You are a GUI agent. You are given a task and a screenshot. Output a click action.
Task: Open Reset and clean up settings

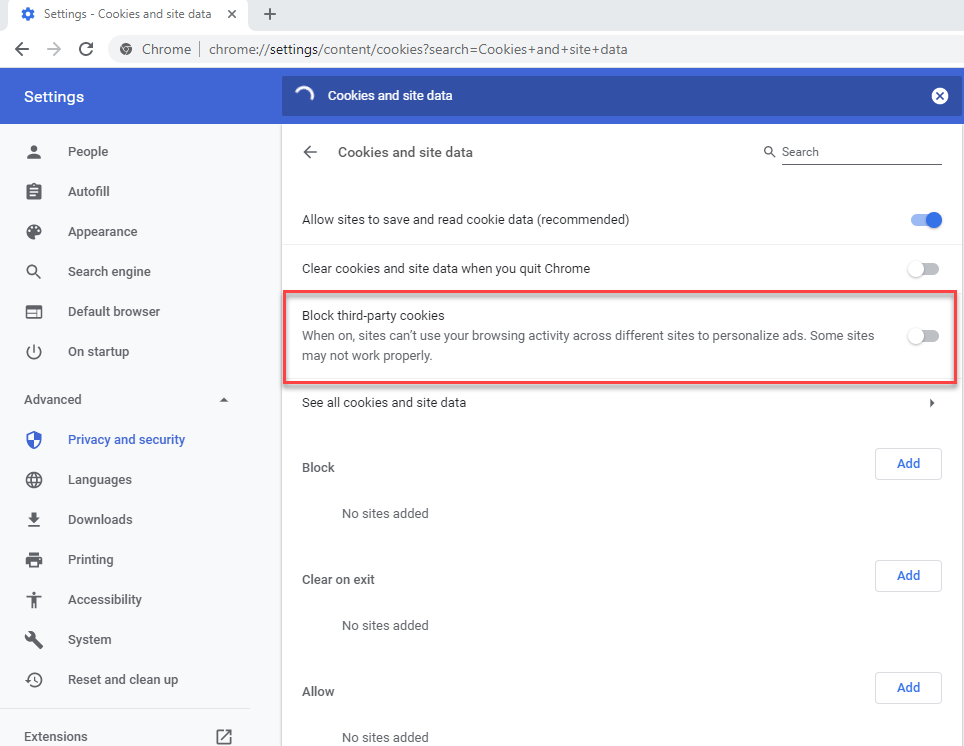click(122, 680)
